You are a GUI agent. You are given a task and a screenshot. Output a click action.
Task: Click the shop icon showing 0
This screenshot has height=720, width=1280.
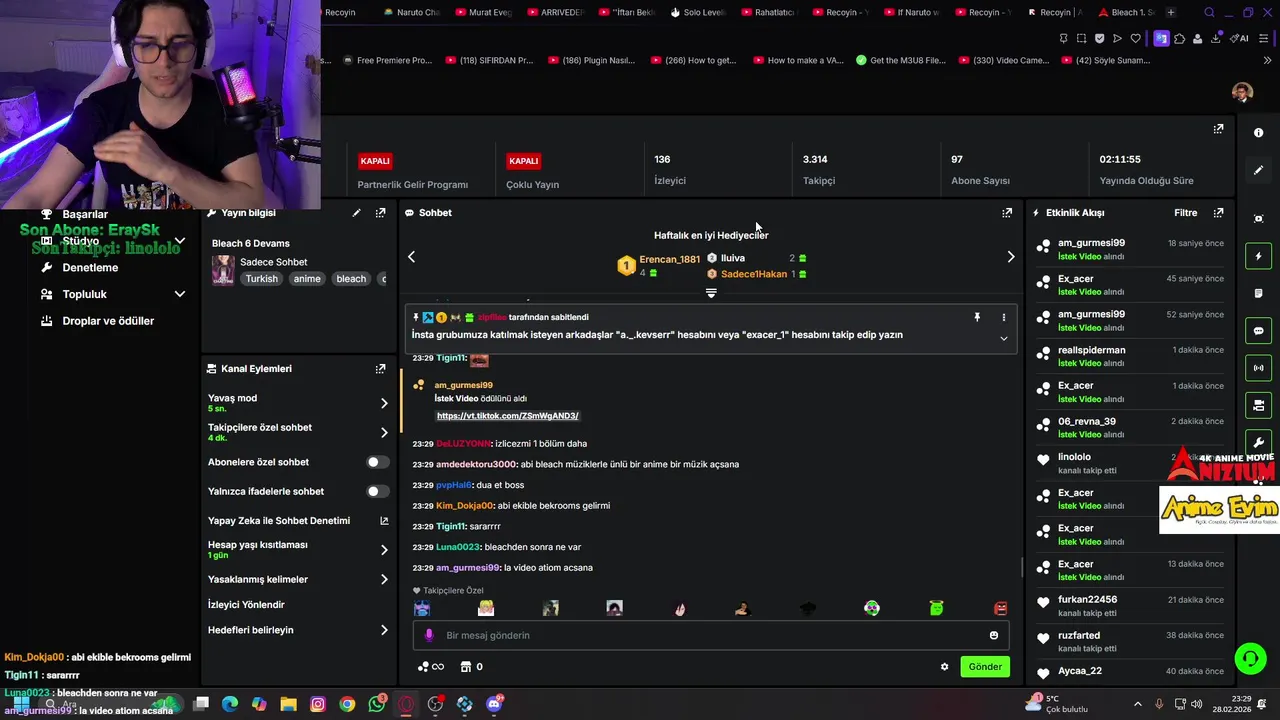pyautogui.click(x=471, y=667)
